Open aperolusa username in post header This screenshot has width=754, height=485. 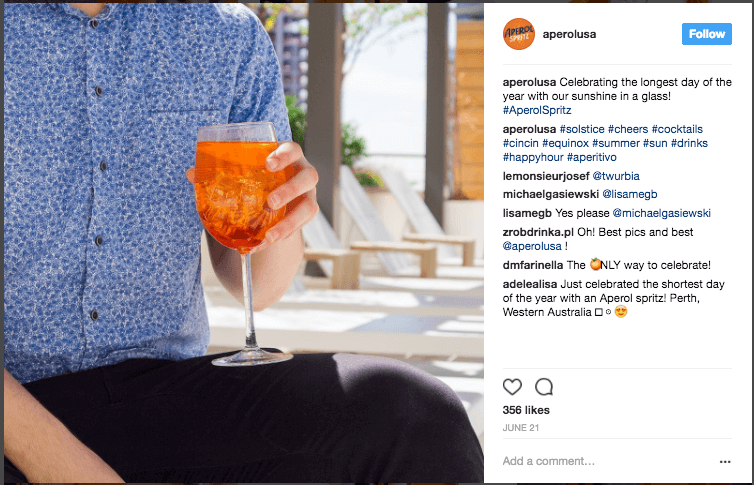tap(569, 34)
